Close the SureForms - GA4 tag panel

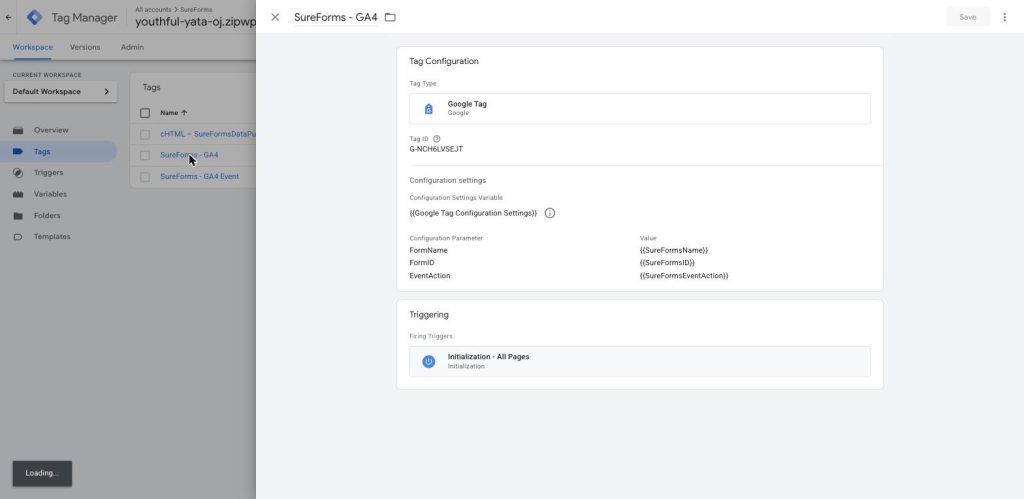(x=275, y=17)
